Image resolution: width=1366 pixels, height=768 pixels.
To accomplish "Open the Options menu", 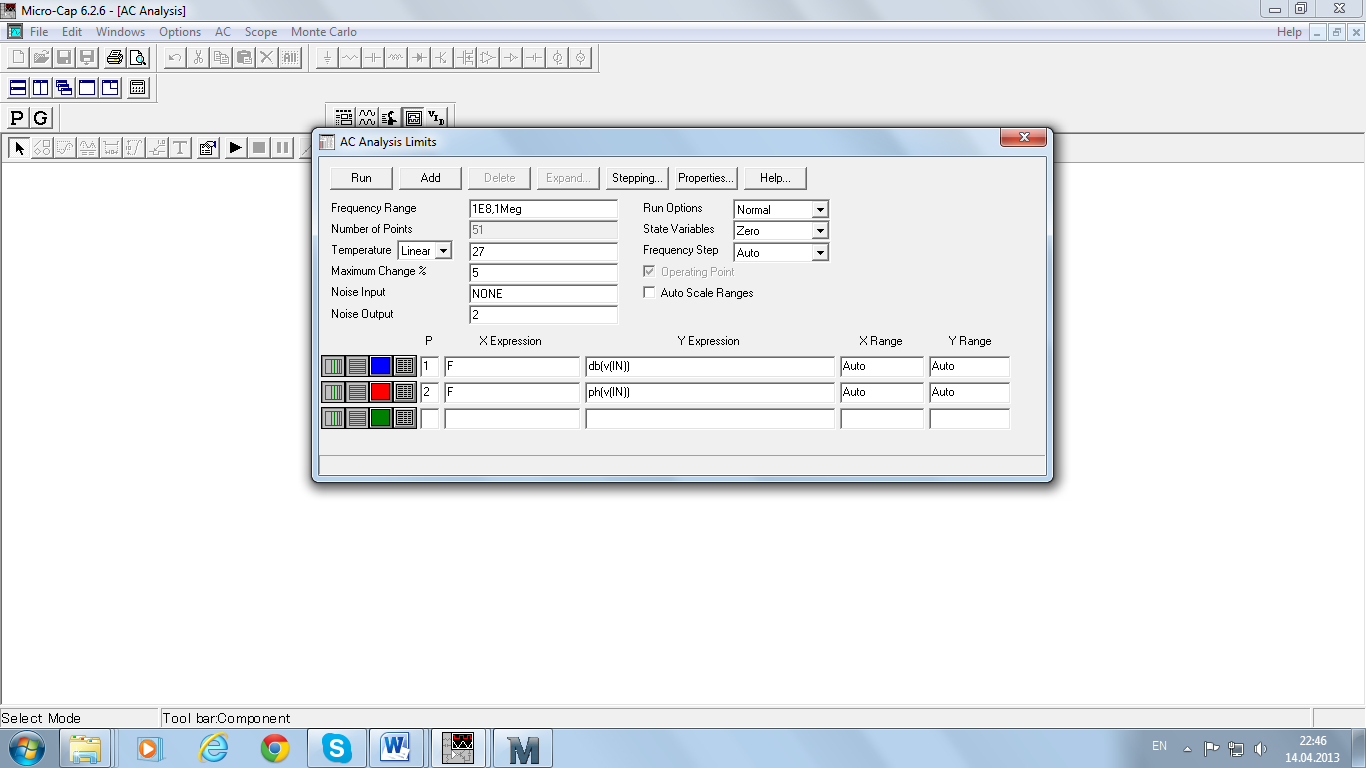I will (180, 32).
